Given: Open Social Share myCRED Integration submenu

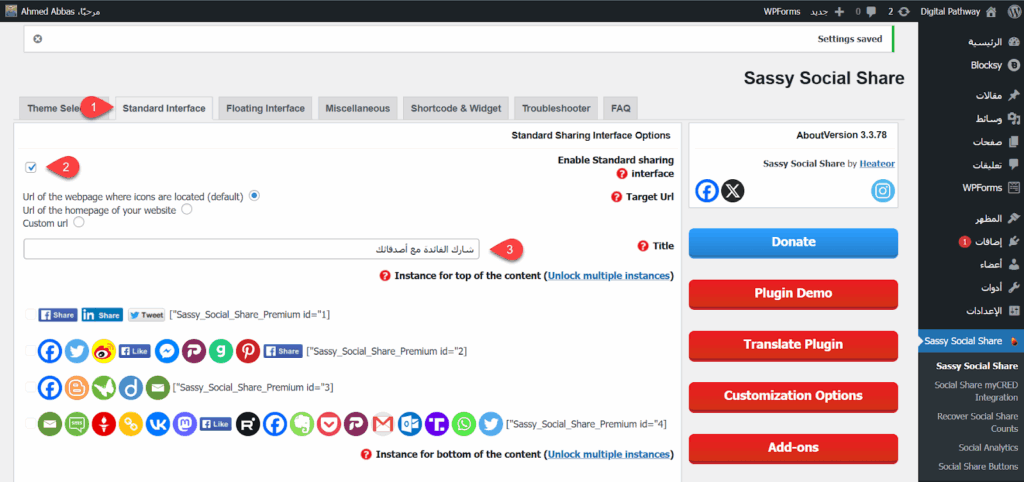Looking at the screenshot, I should click(x=976, y=391).
